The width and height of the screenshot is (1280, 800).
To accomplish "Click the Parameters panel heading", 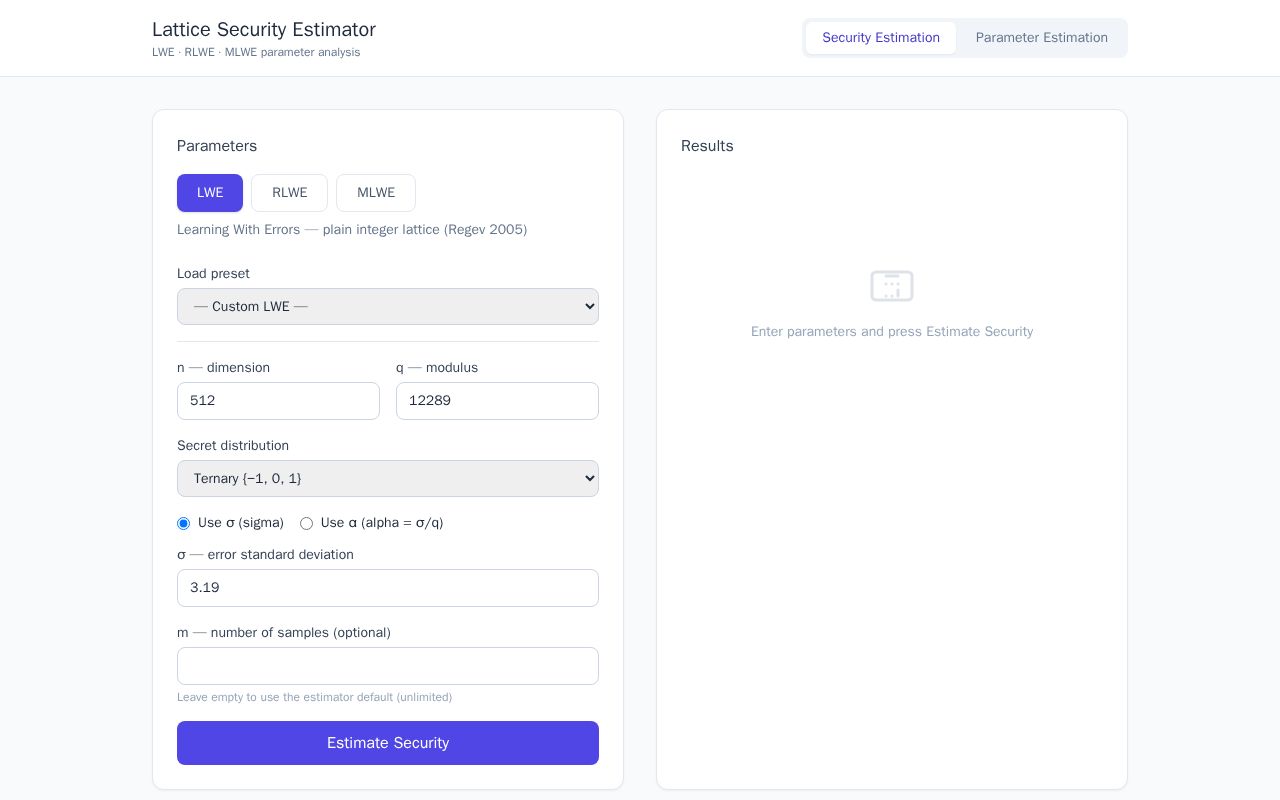I will 217,146.
